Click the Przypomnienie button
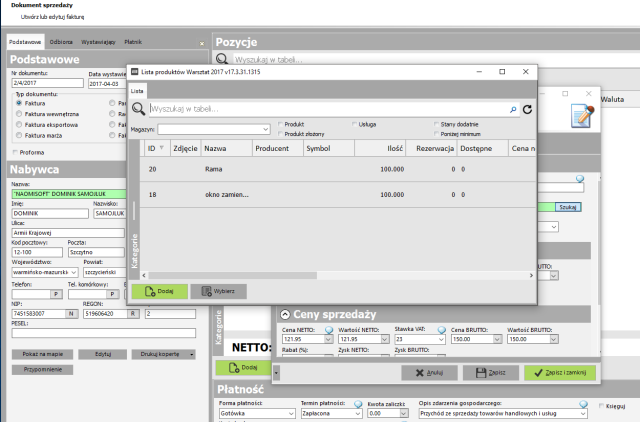 click(x=42, y=369)
